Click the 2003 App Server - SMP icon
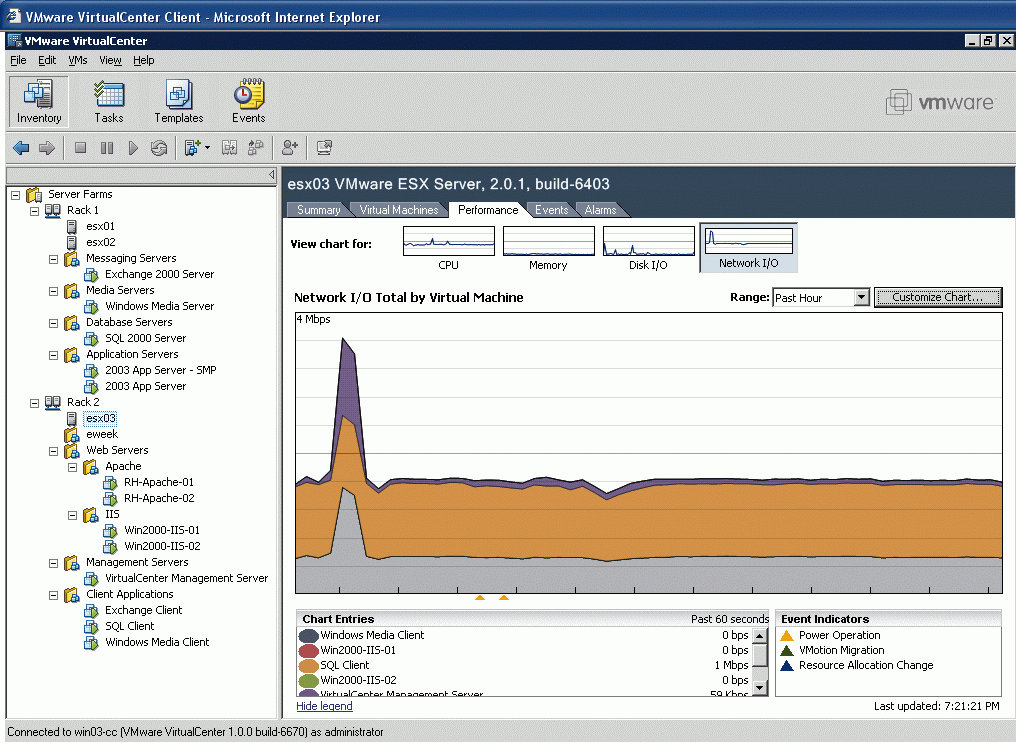 click(91, 371)
